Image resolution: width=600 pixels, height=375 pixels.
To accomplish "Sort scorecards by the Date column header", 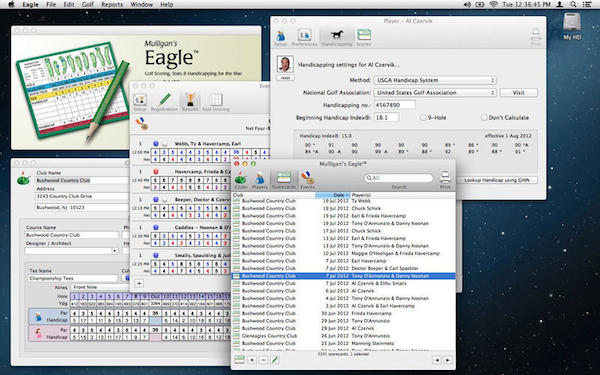I will point(333,195).
